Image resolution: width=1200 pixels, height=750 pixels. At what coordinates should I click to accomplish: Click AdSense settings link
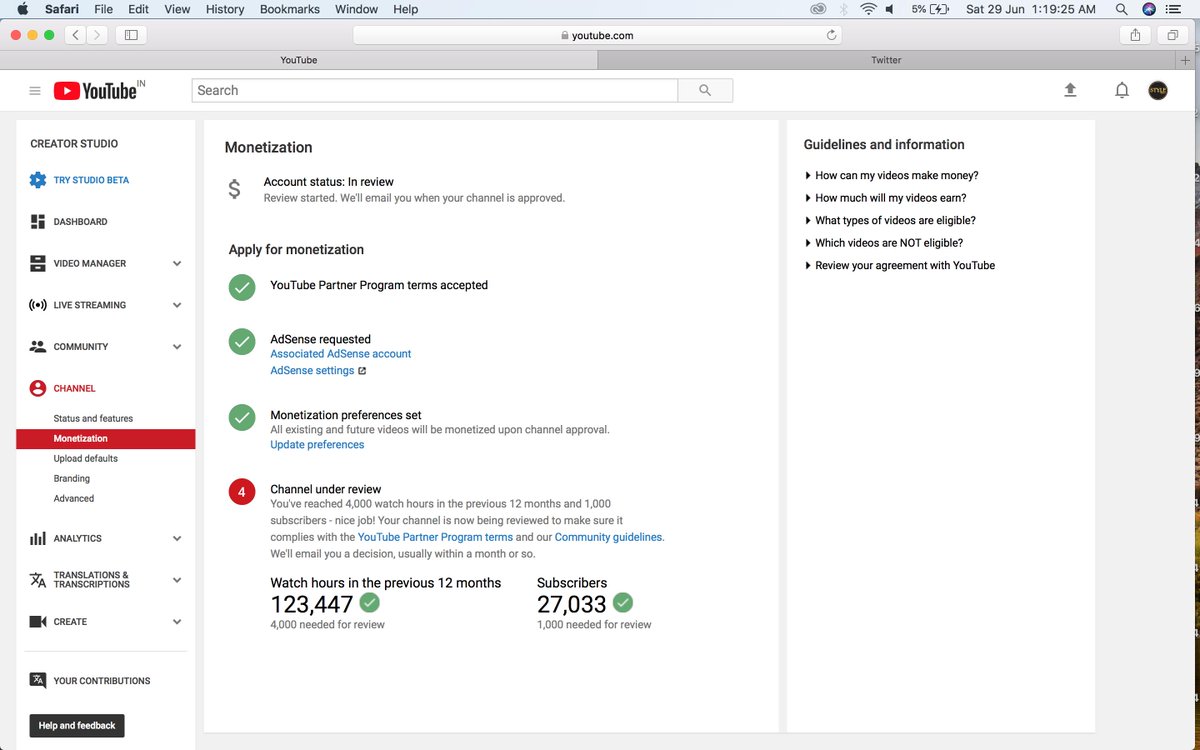coord(312,371)
